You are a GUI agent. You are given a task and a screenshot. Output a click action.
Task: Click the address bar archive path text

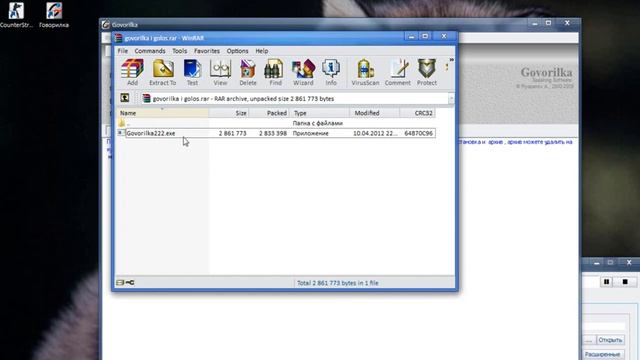(243, 99)
